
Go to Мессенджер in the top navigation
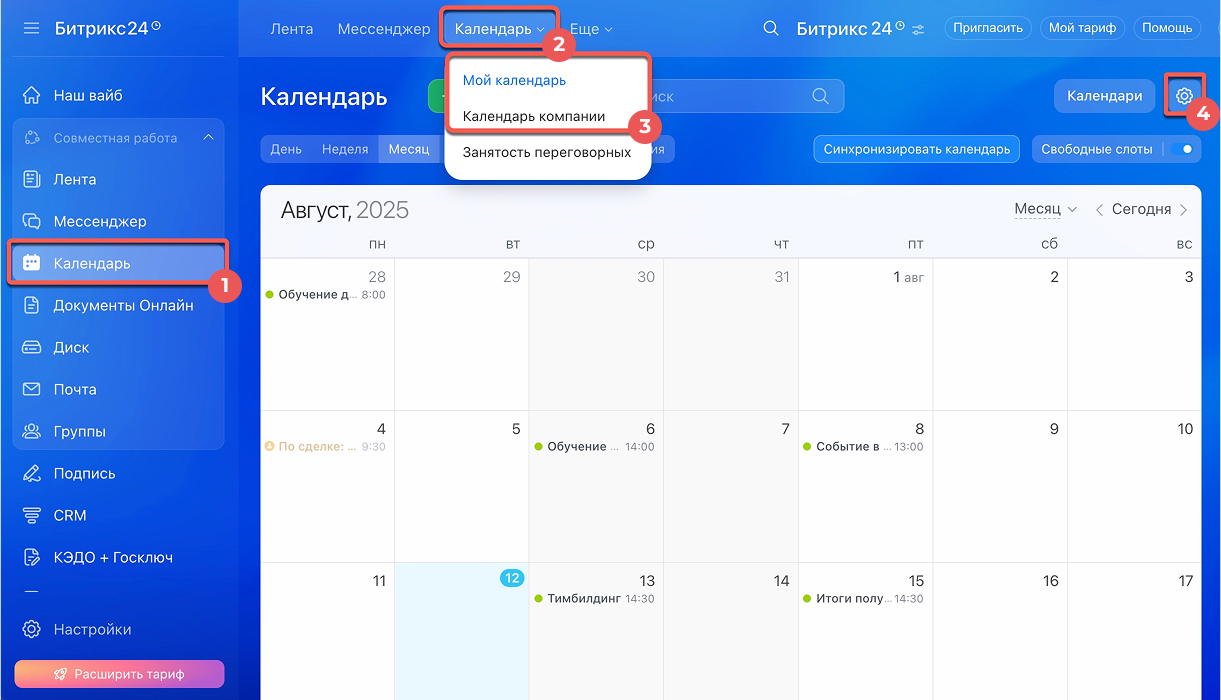pyautogui.click(x=384, y=29)
